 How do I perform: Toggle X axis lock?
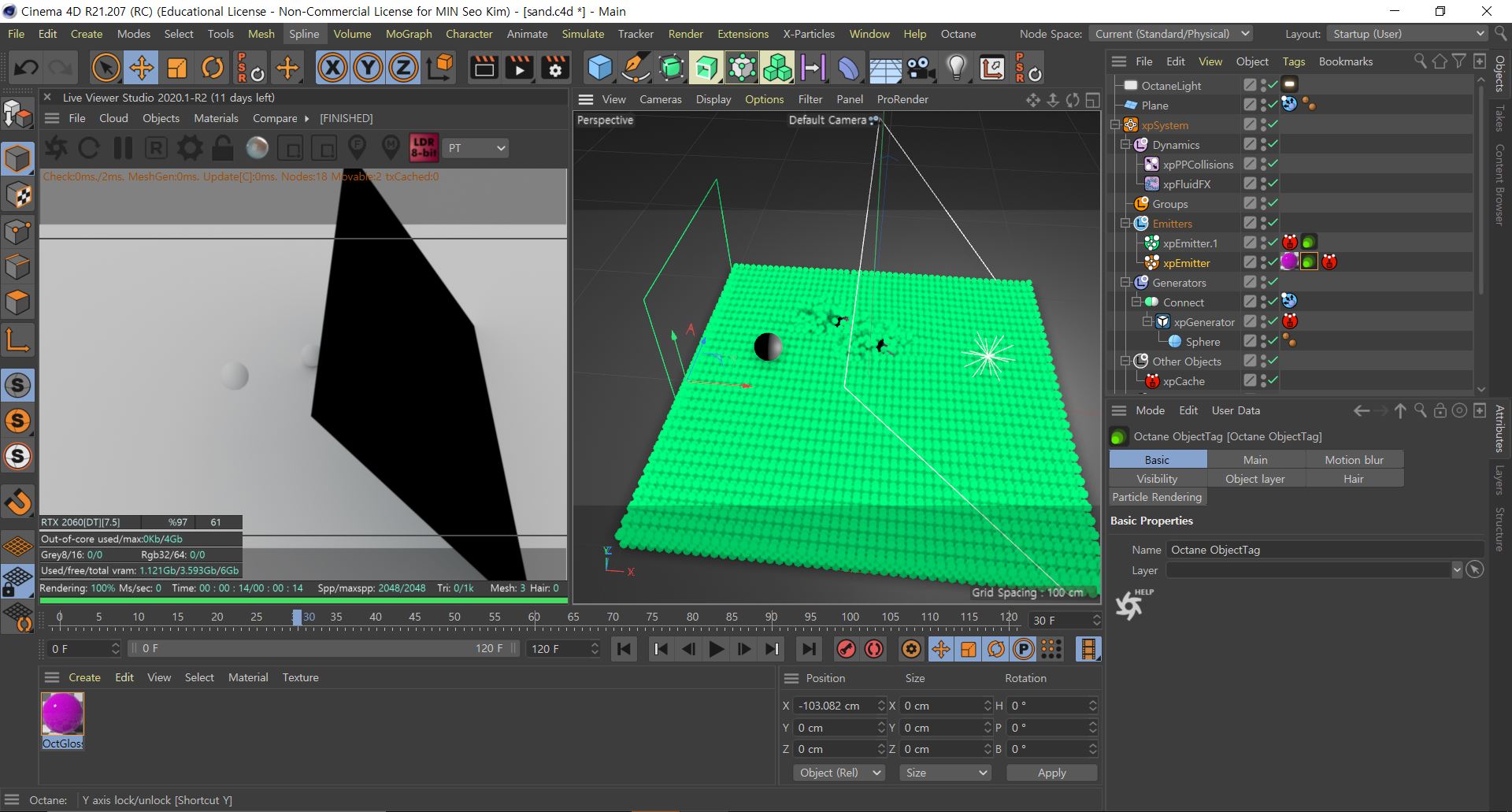[x=332, y=68]
